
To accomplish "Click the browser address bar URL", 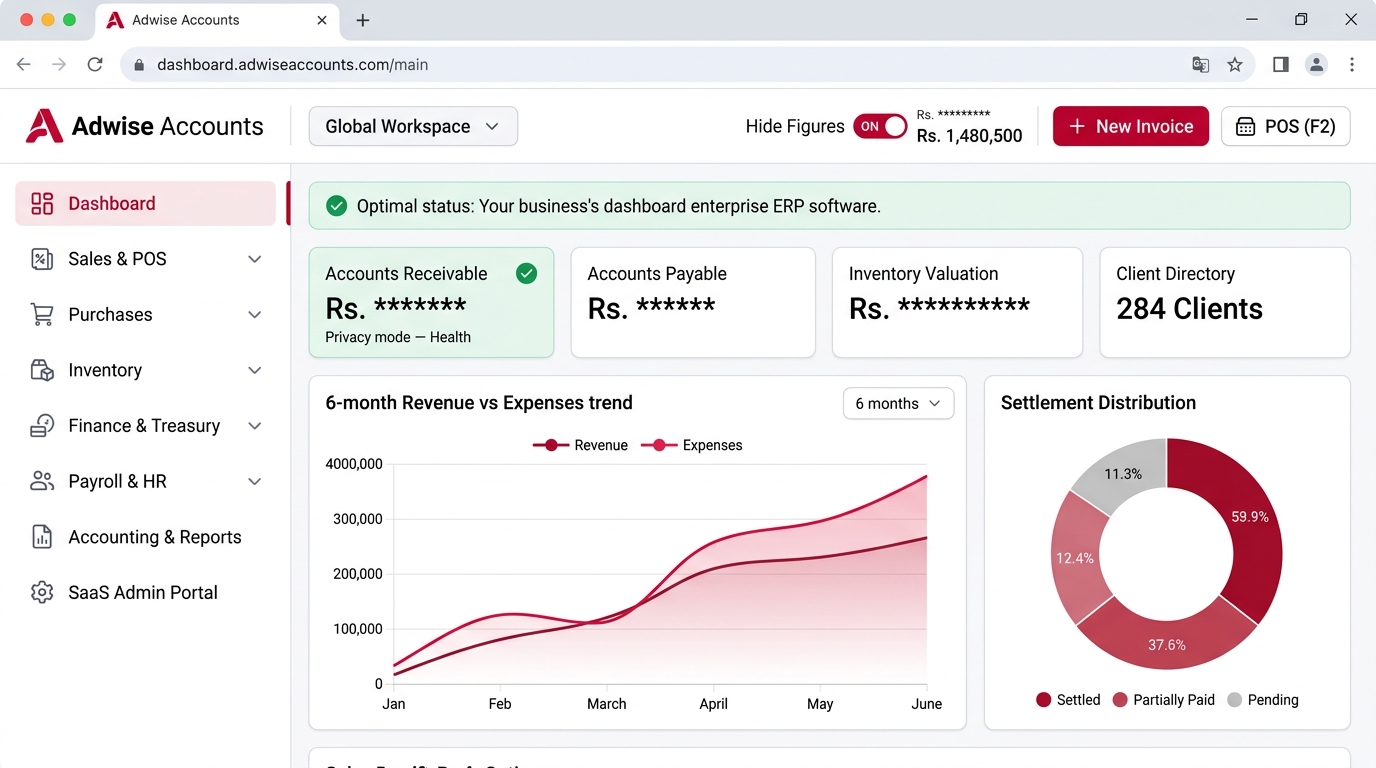I will [x=293, y=65].
